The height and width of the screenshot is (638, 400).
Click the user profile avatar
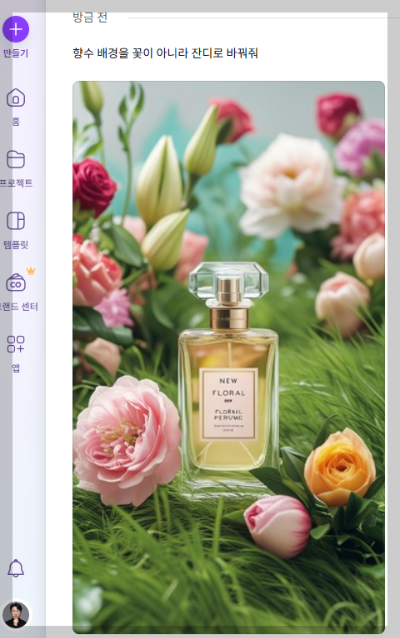[15, 615]
